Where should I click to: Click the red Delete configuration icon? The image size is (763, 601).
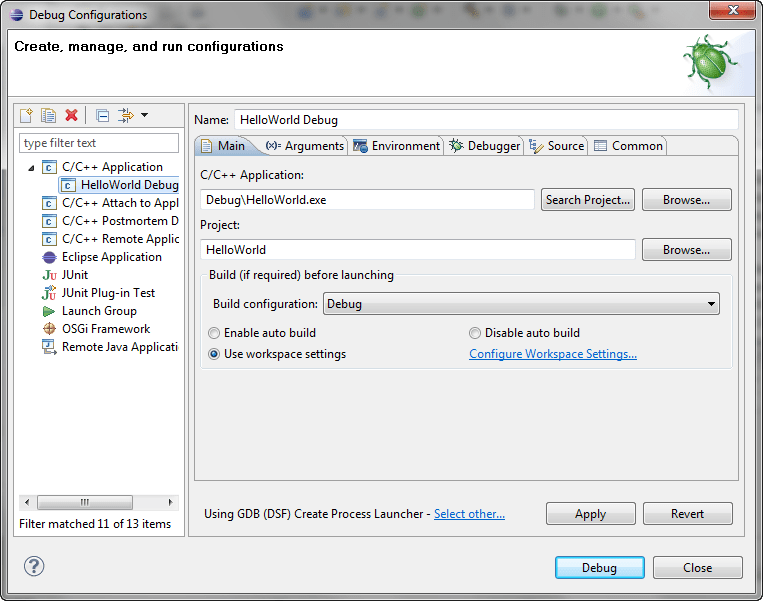[x=72, y=115]
